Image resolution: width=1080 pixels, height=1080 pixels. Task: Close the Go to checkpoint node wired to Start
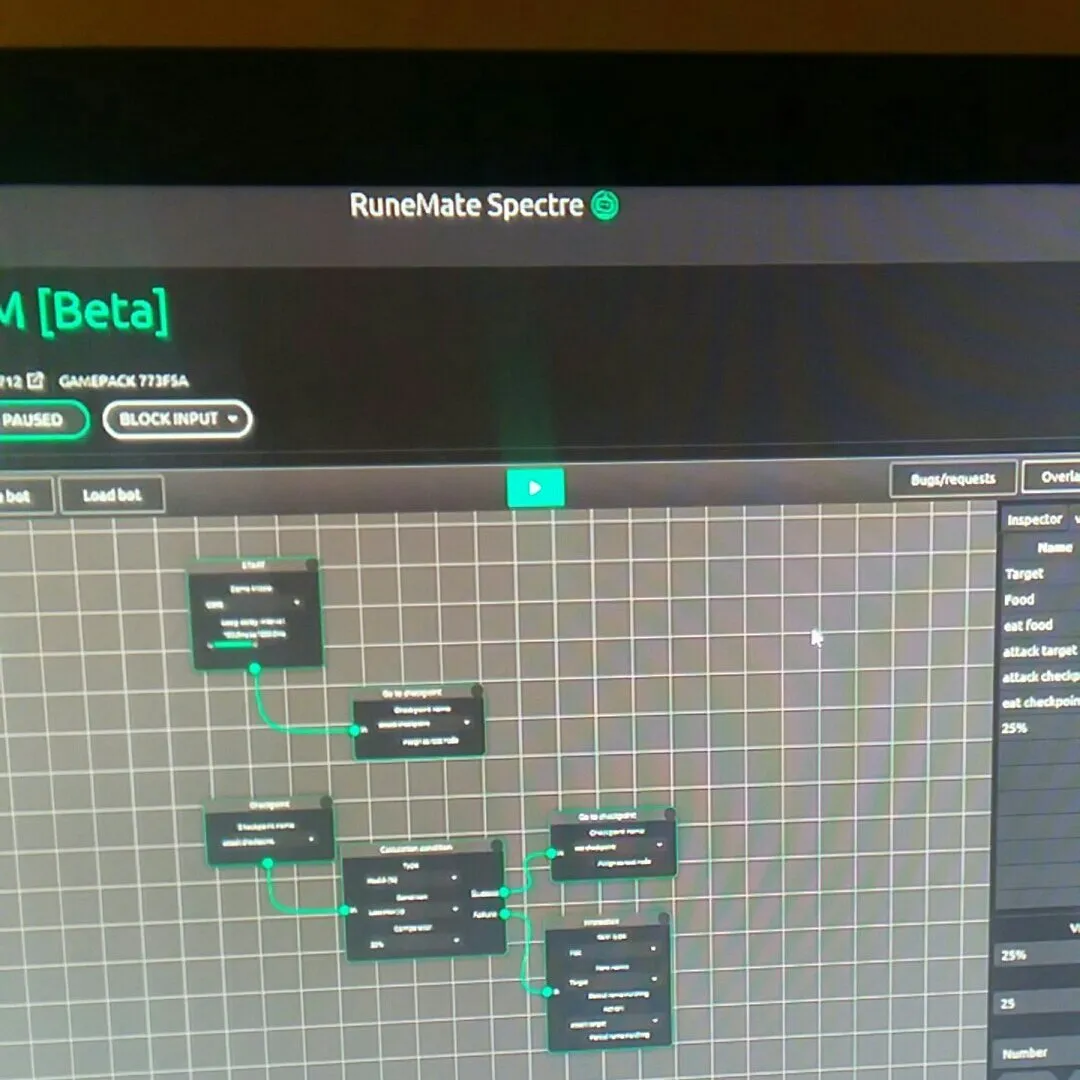click(477, 689)
